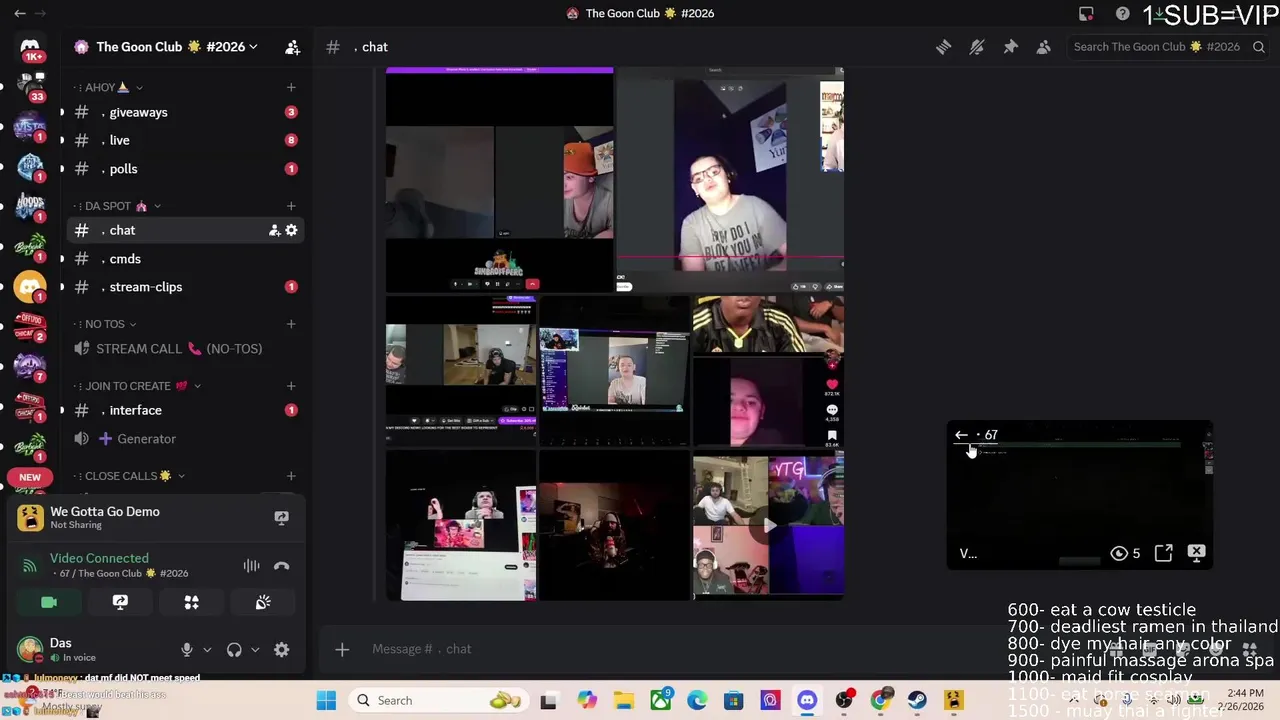Open File Explorer from the taskbar
The width and height of the screenshot is (1280, 720).
click(624, 701)
